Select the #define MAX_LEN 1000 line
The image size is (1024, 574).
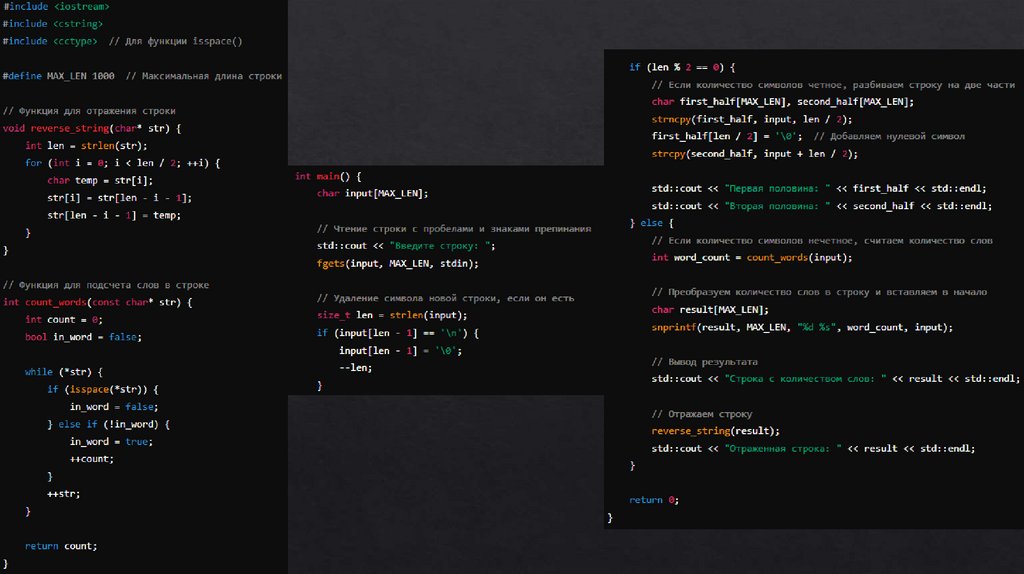(59, 76)
